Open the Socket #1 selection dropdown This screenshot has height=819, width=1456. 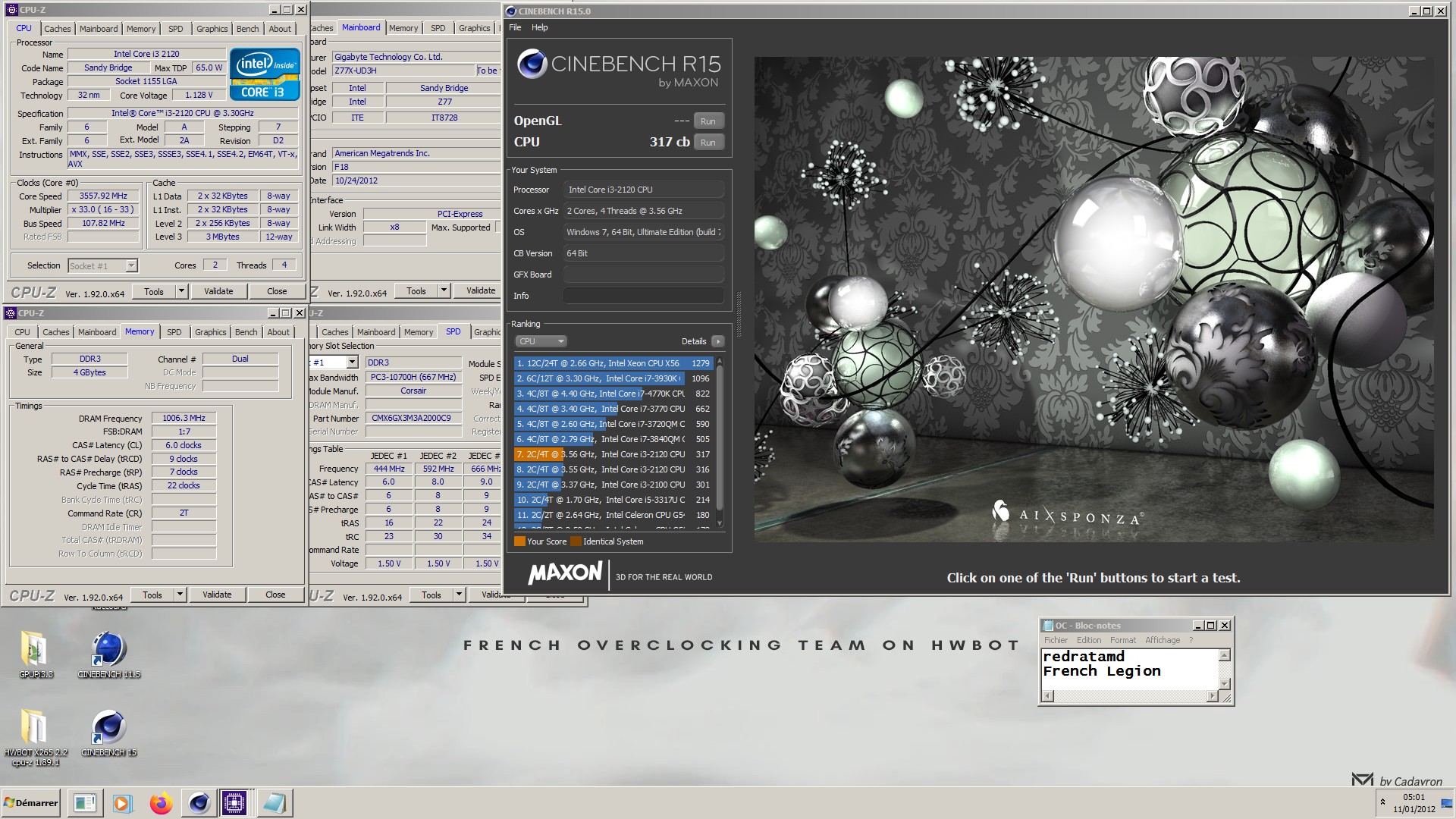pyautogui.click(x=131, y=266)
